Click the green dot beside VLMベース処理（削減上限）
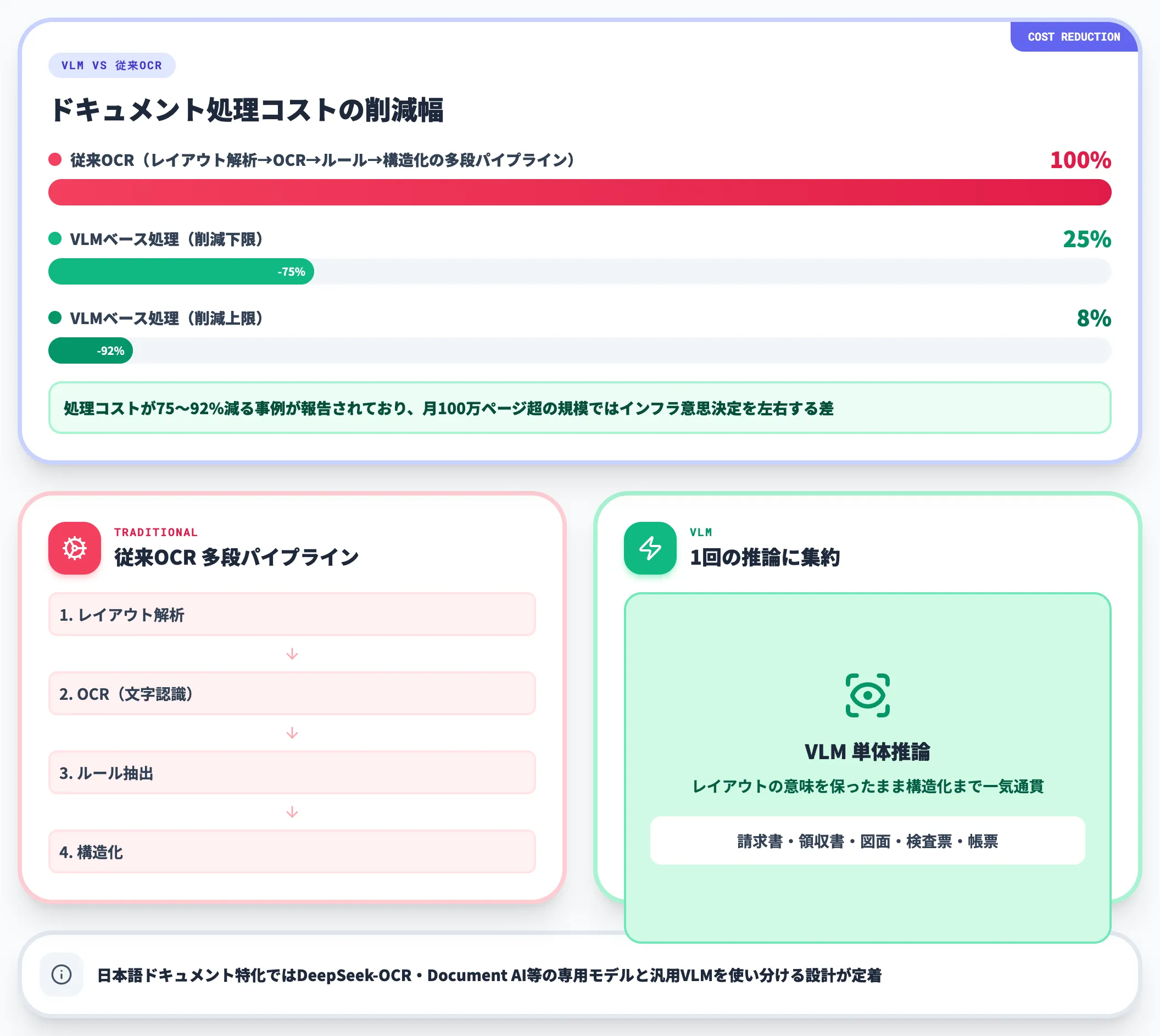The width and height of the screenshot is (1160, 1036). (x=54, y=318)
